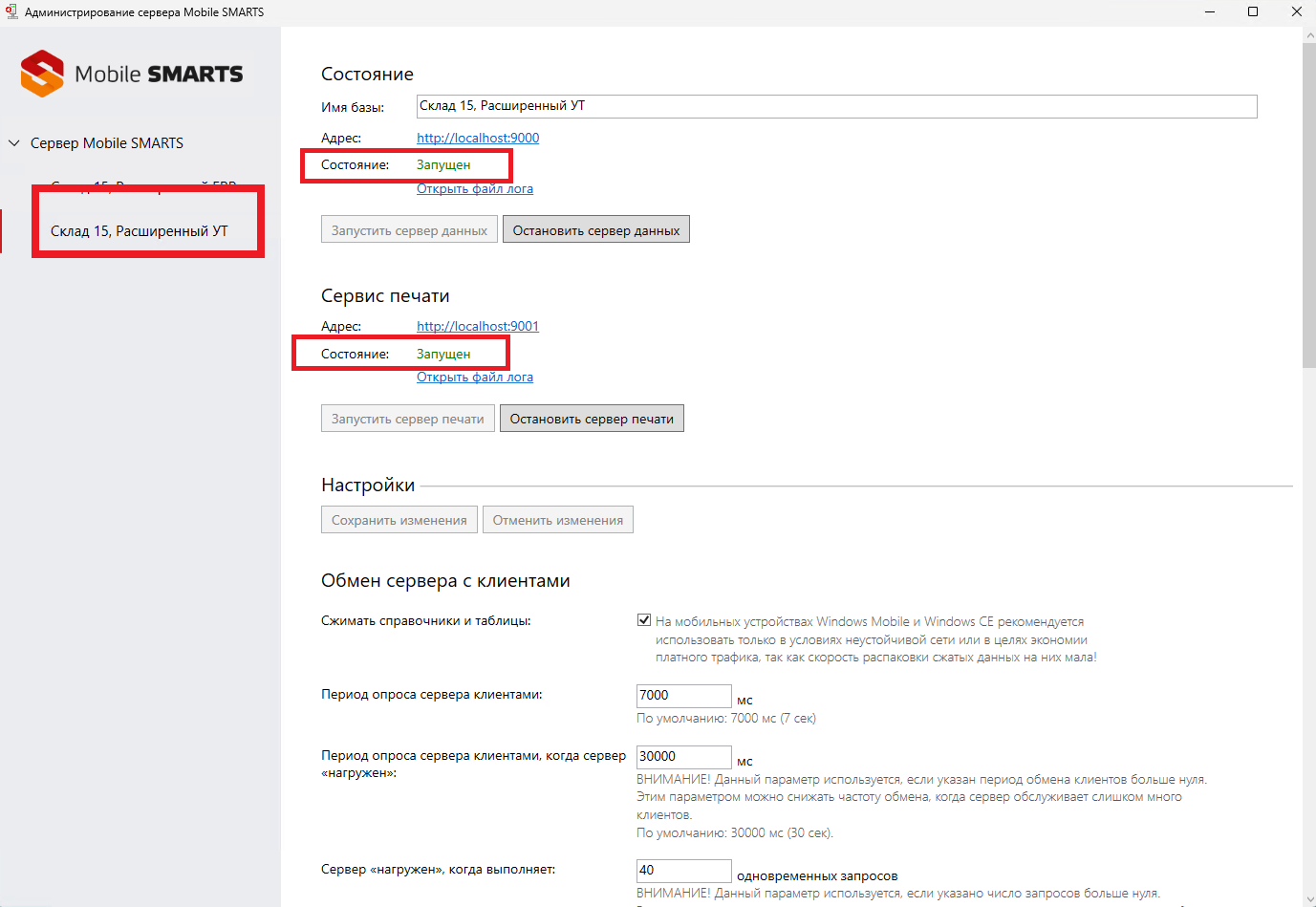1316x907 pixels.
Task: Uncheck the Сжимать справочники и таблицы checkbox
Action: click(x=644, y=620)
